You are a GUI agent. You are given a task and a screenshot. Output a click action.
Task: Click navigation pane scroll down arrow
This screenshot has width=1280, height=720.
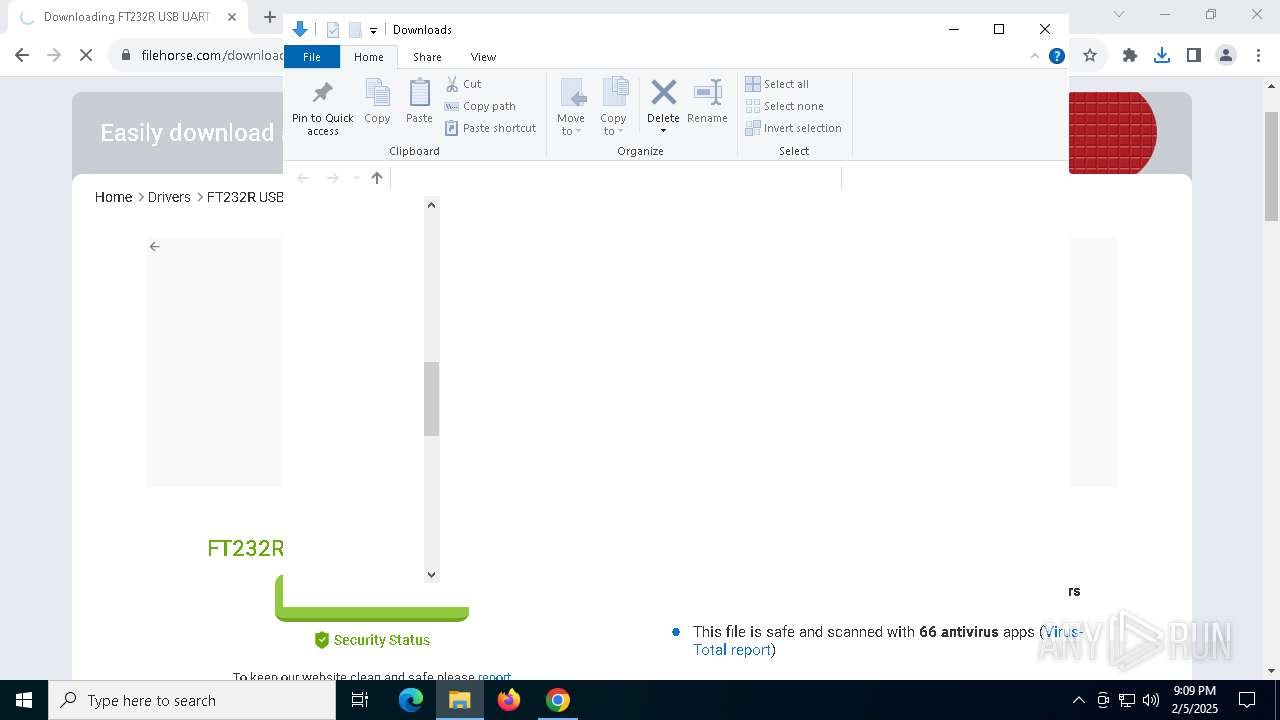(x=431, y=574)
